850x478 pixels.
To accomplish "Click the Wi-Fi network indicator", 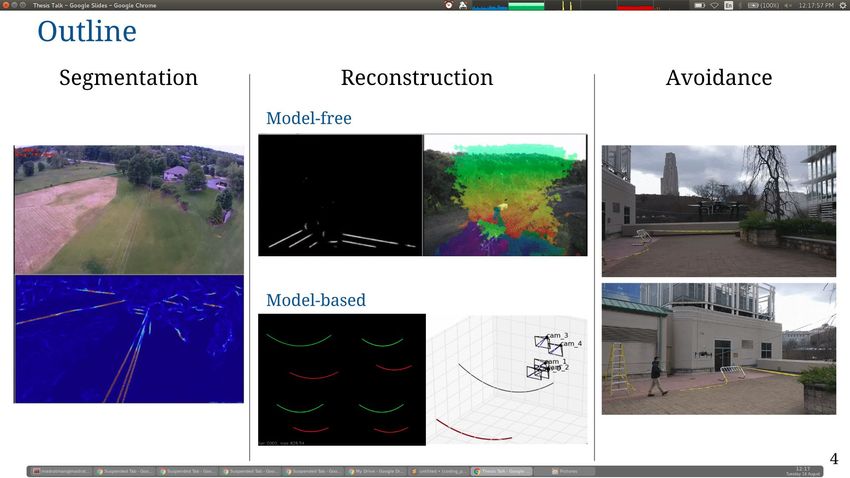I will 714,5.
